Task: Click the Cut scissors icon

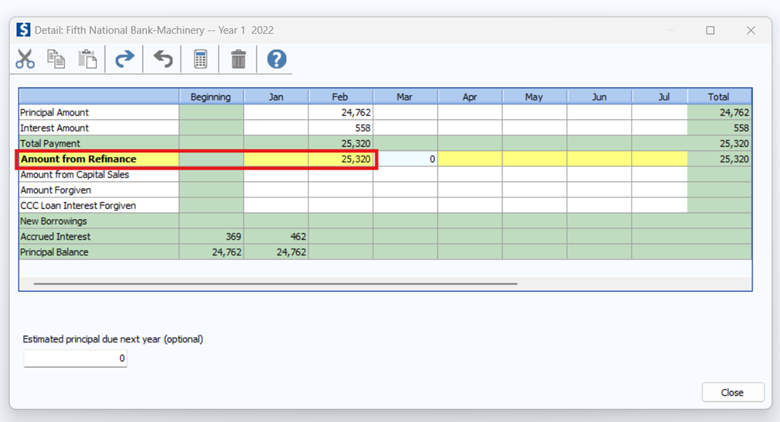Action: tap(25, 59)
